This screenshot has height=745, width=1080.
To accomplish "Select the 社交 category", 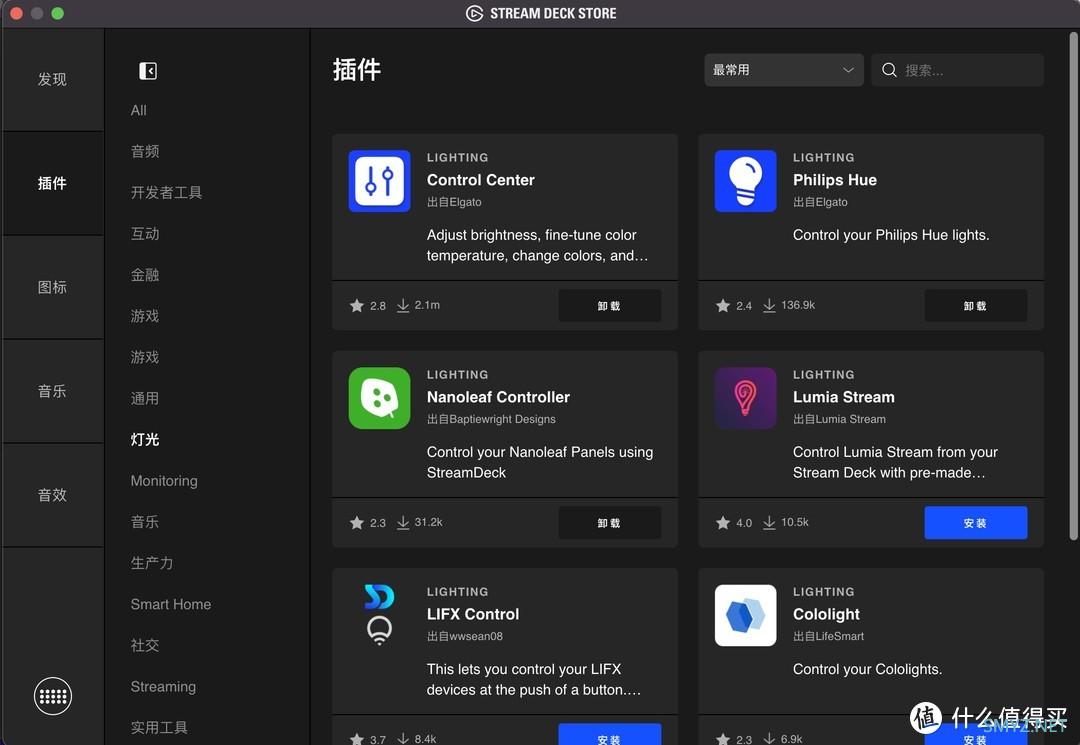I will coord(145,645).
